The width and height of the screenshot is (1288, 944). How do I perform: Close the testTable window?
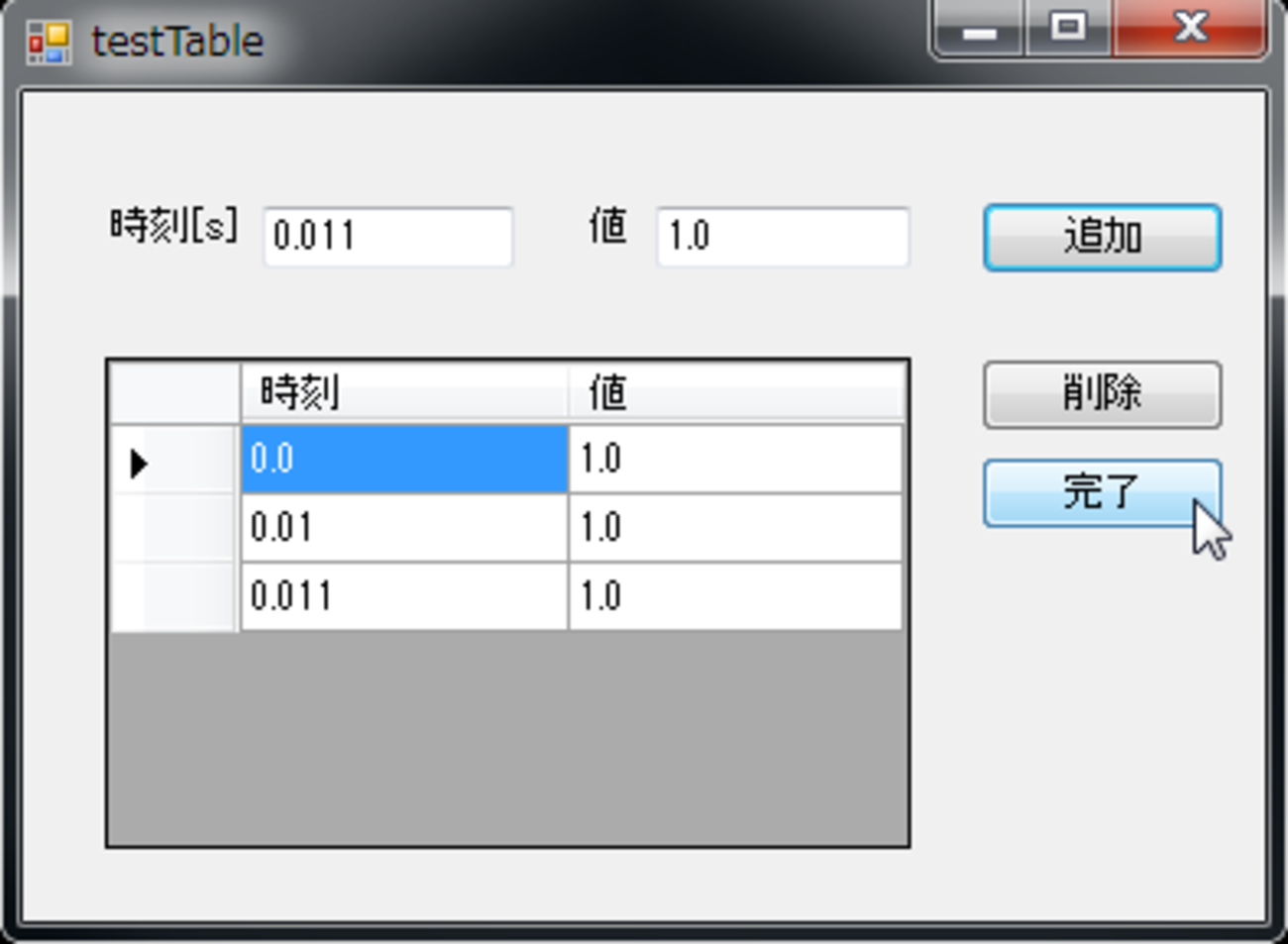pos(1189,28)
